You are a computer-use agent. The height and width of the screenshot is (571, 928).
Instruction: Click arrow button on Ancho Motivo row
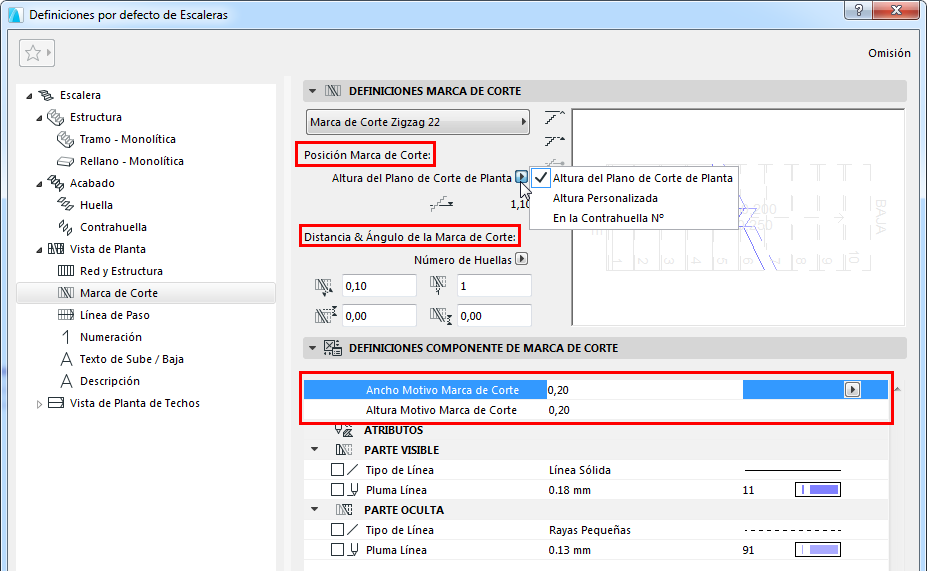852,389
